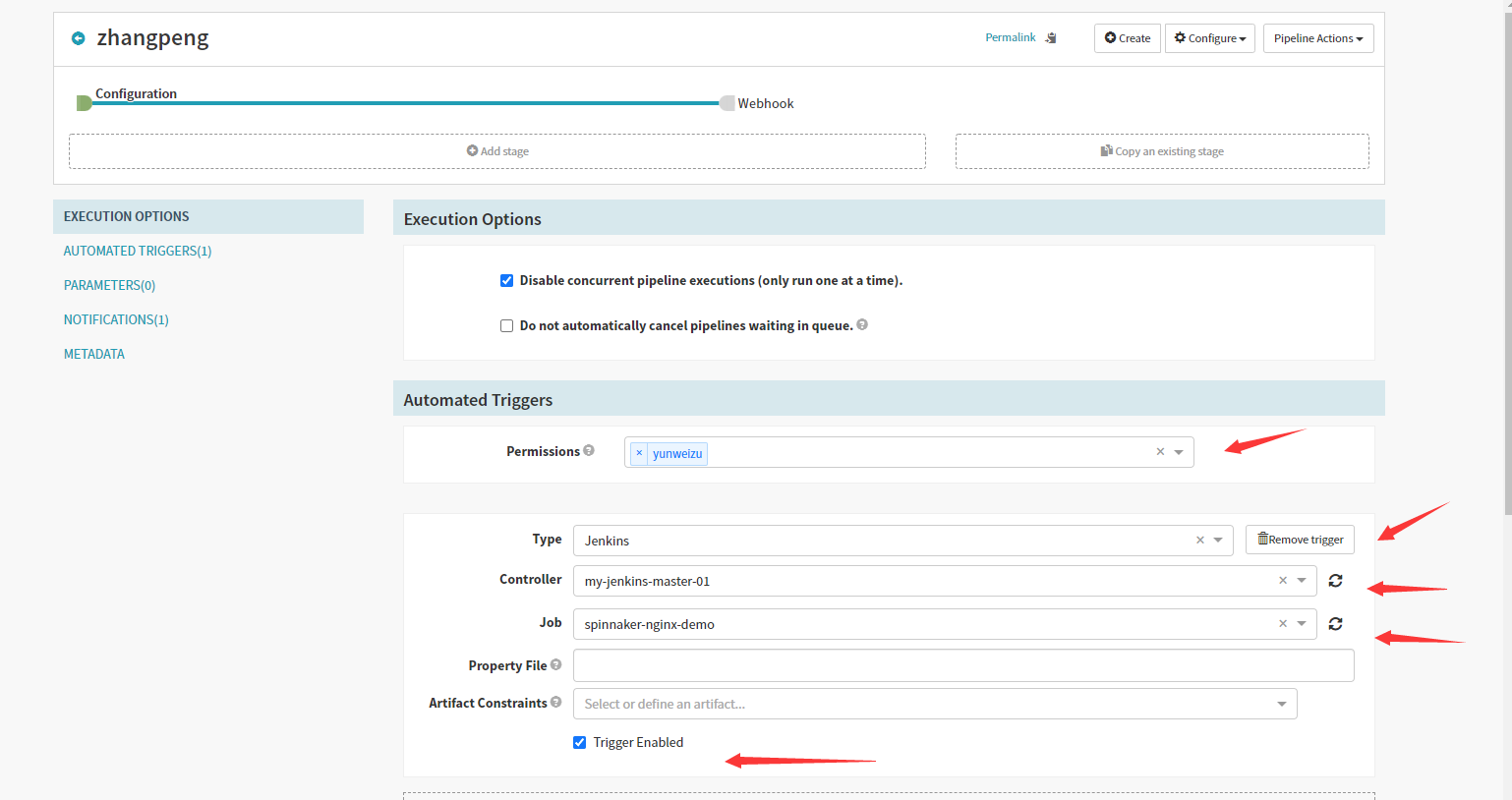
Task: Clear all values in Permissions field
Action: (x=1160, y=452)
